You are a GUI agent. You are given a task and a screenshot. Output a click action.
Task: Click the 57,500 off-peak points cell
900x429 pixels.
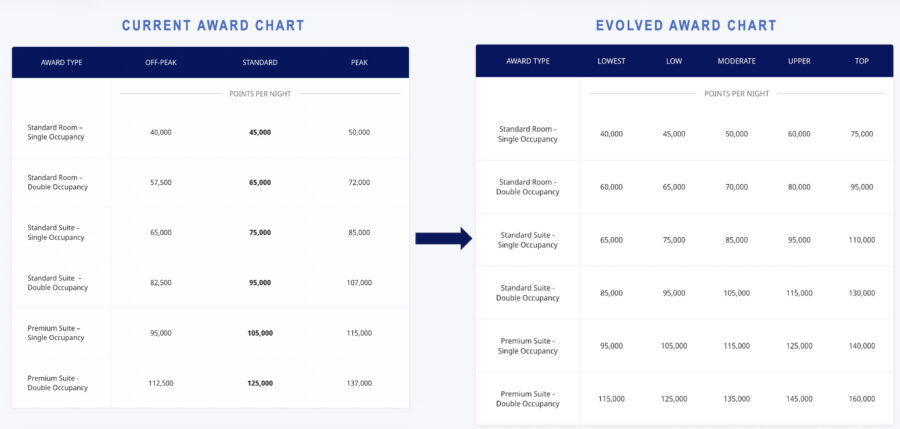tap(160, 182)
